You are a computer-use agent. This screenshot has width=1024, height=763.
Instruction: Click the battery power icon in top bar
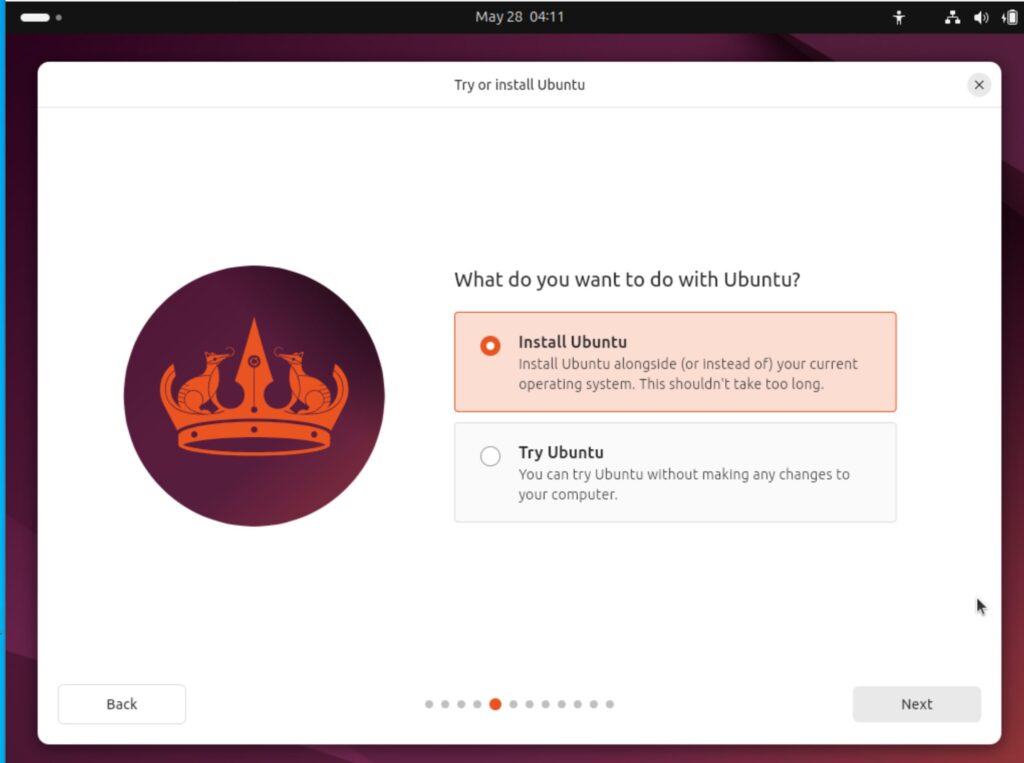(x=1010, y=18)
